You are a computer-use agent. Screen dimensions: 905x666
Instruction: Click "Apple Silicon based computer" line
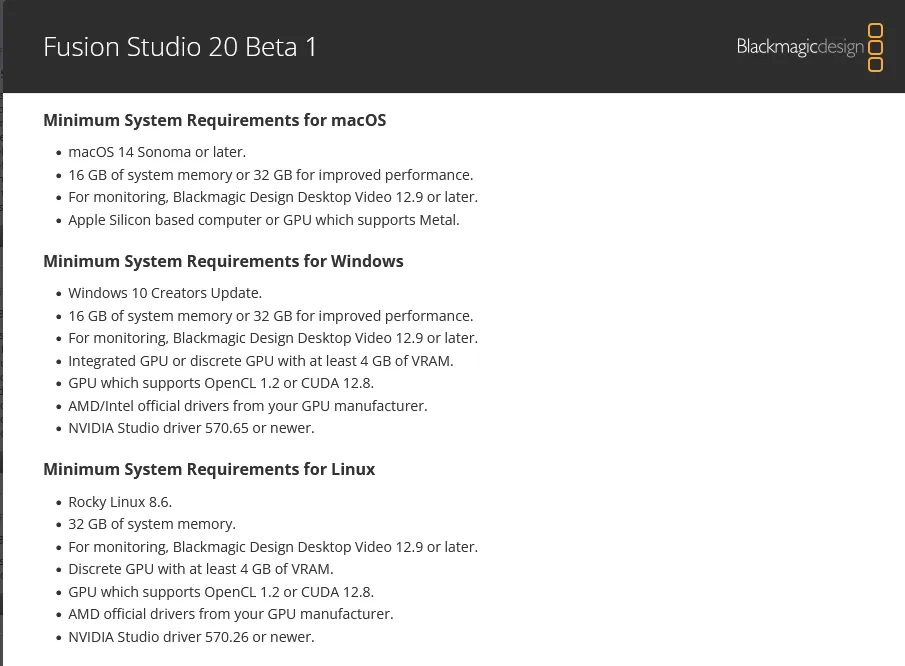coord(264,220)
